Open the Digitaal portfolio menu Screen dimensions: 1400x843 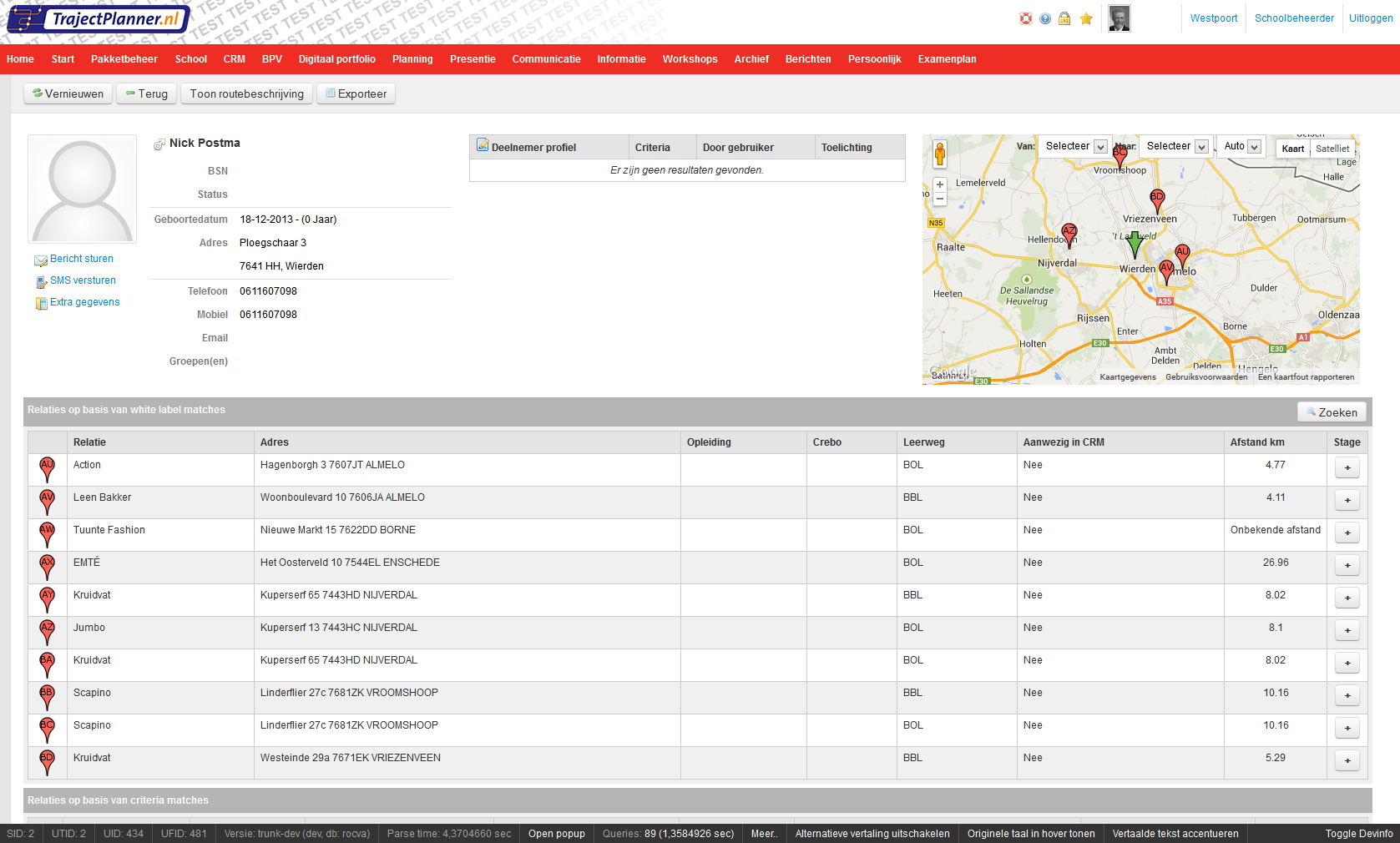click(x=337, y=59)
